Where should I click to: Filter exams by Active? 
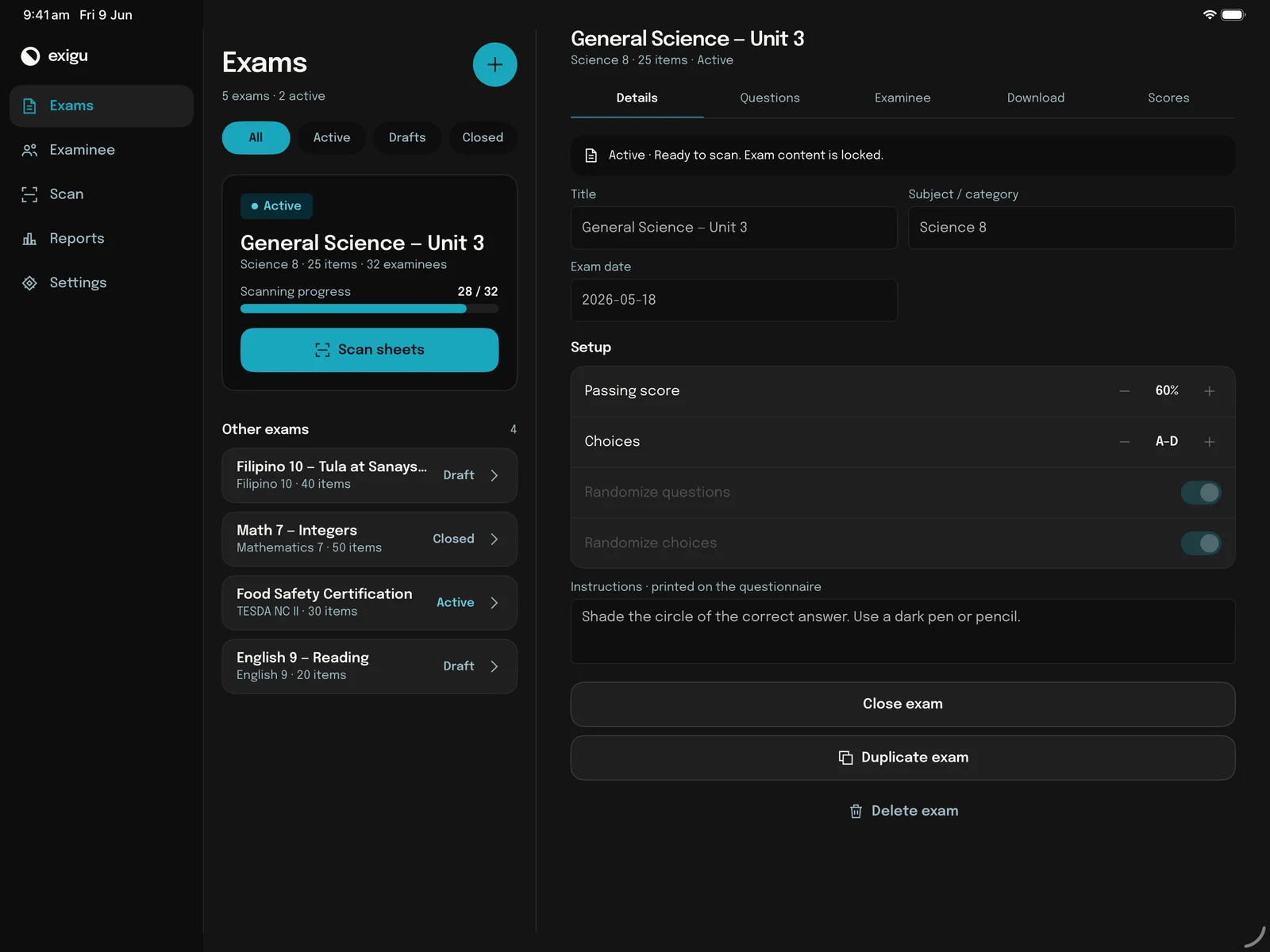[x=332, y=137]
